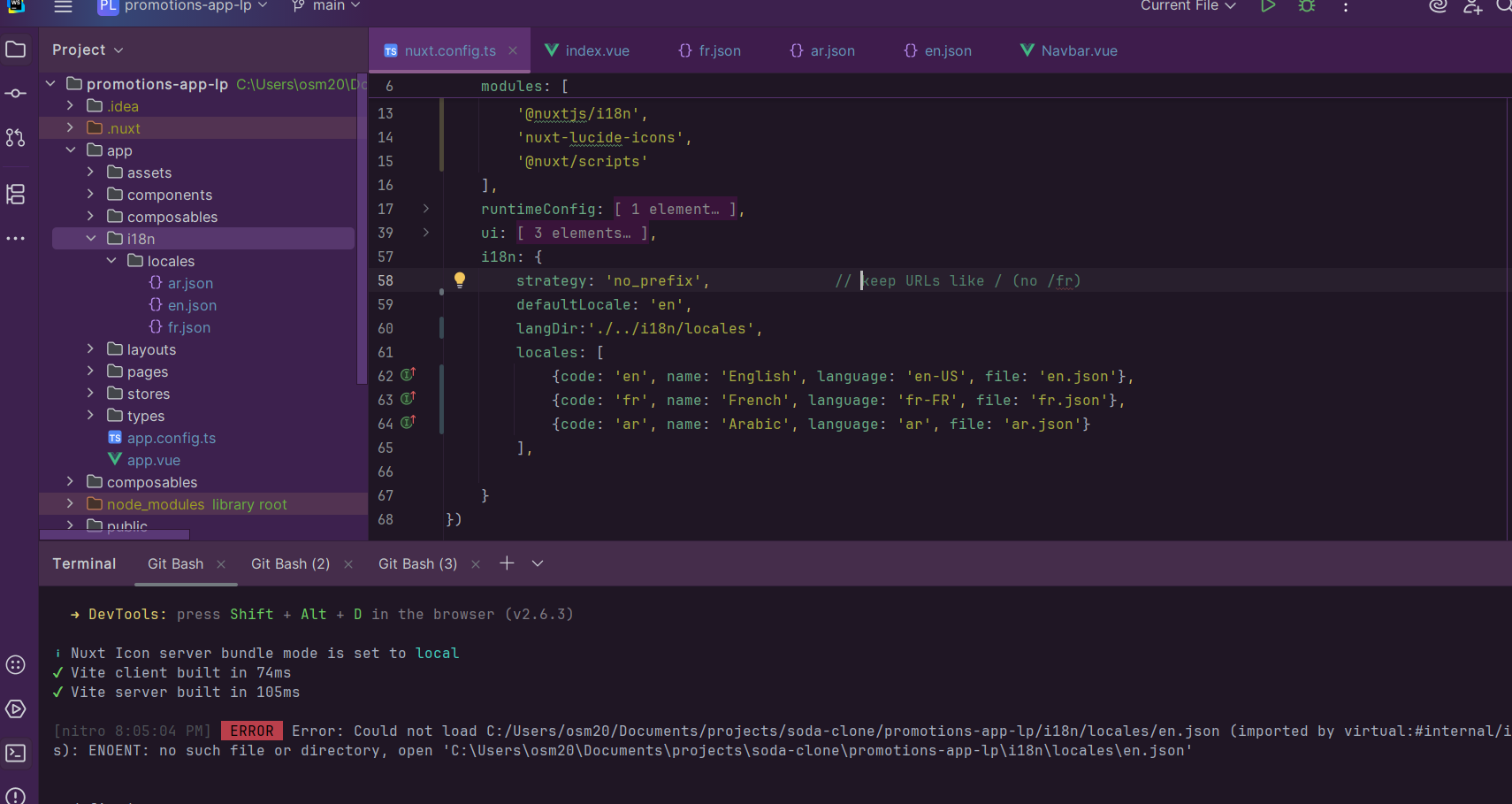
Task: Click the '@nuxtjs/i18n' module string
Action: point(578,113)
